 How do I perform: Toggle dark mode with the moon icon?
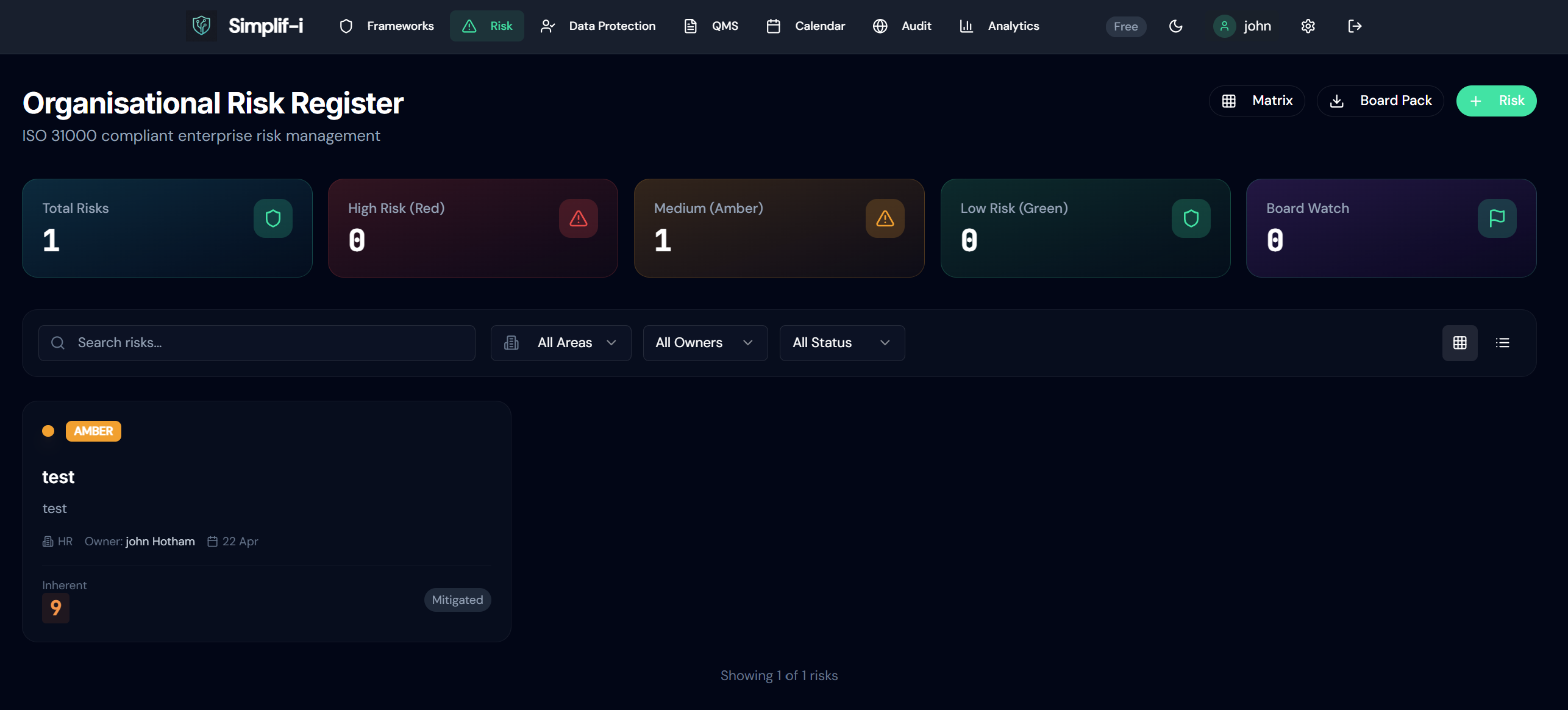[1175, 26]
